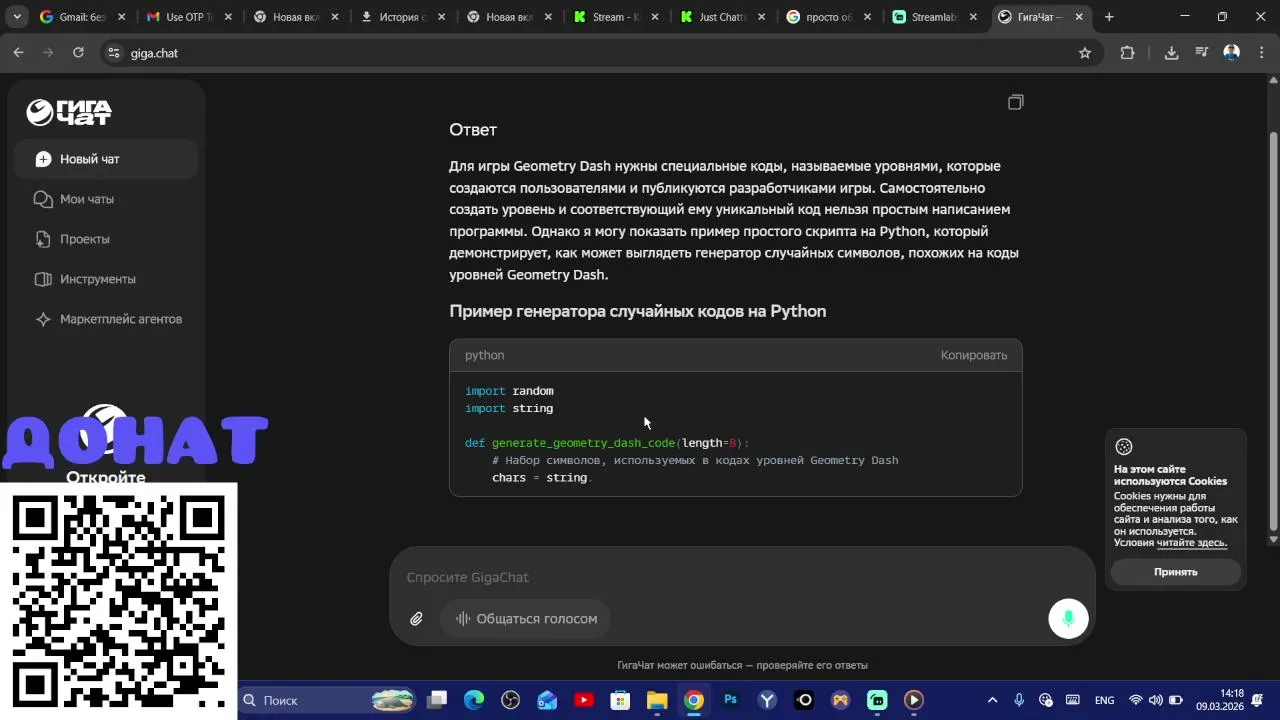
Task: Click the Windows taskbar Поиск search box
Action: point(327,700)
